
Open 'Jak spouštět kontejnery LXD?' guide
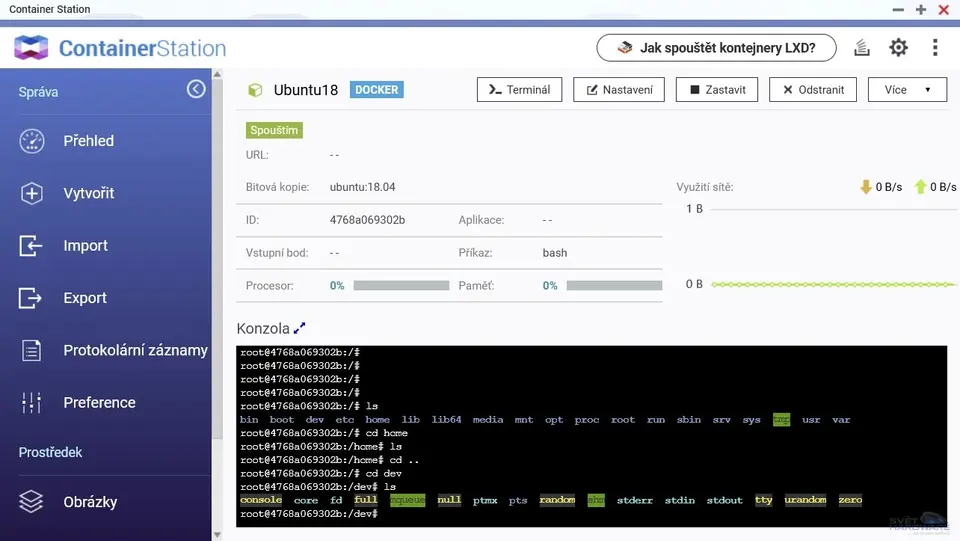coord(717,47)
